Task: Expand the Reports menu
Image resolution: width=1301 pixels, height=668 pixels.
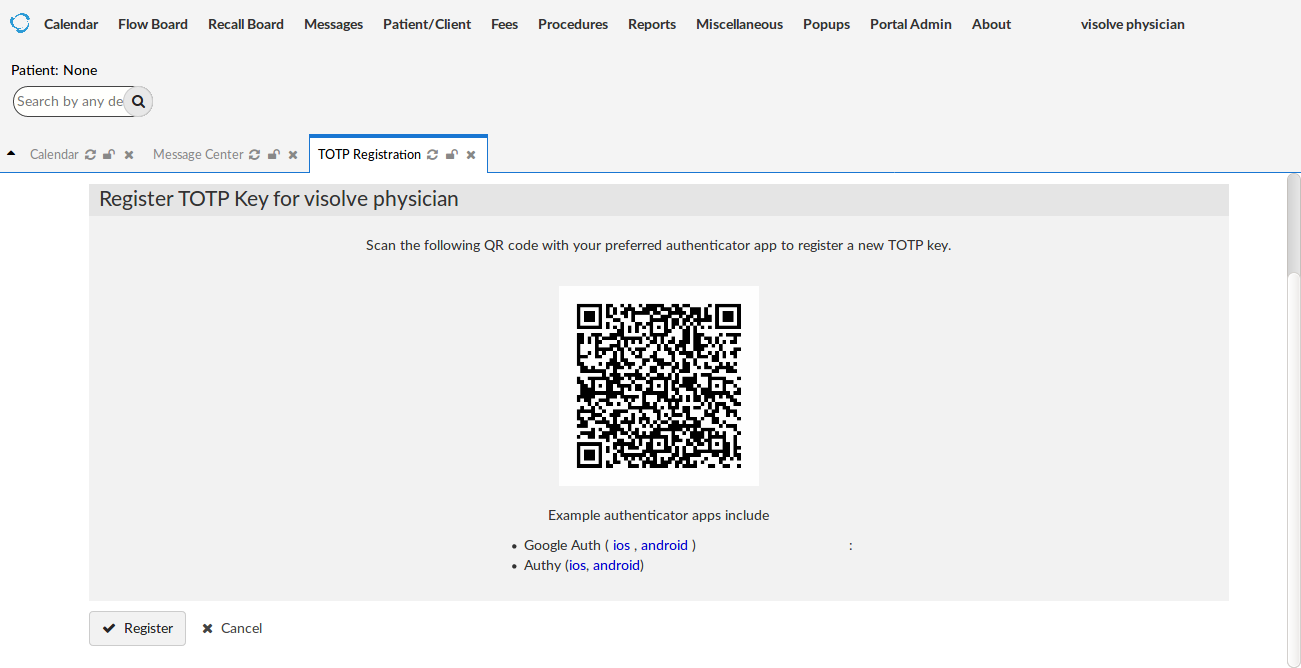Action: coord(652,24)
